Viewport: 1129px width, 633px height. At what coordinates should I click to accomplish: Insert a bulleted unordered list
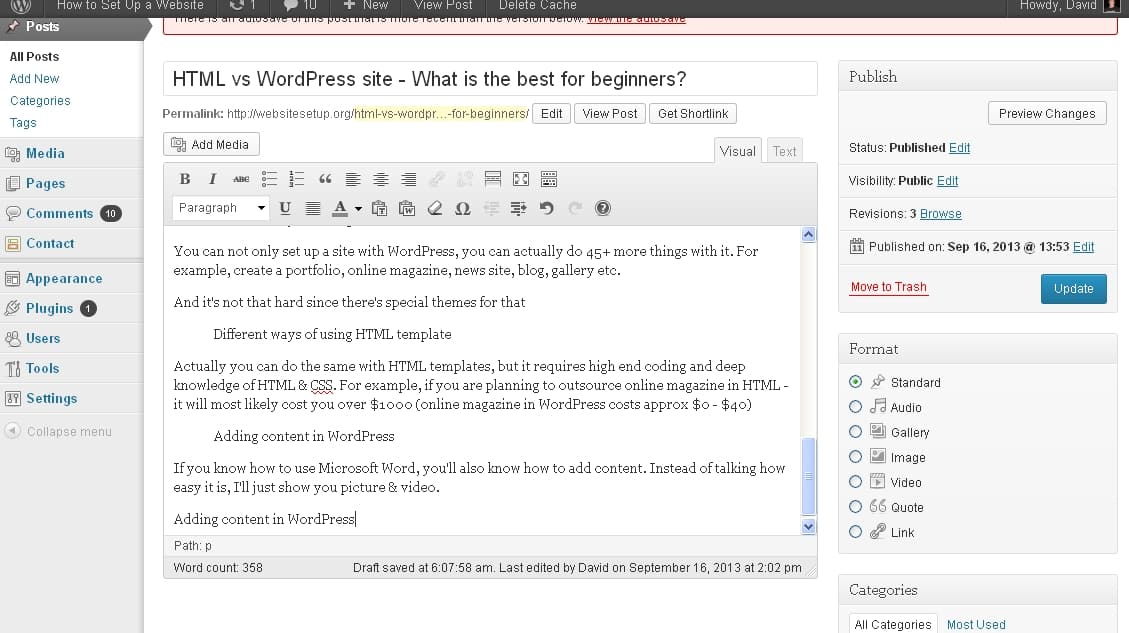(x=268, y=179)
